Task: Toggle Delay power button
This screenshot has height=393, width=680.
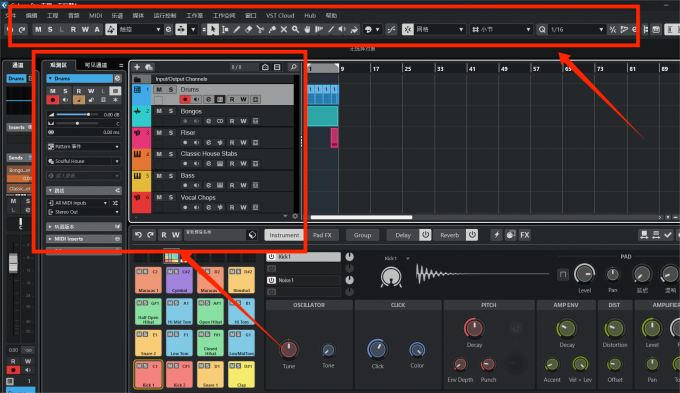Action: coord(425,235)
